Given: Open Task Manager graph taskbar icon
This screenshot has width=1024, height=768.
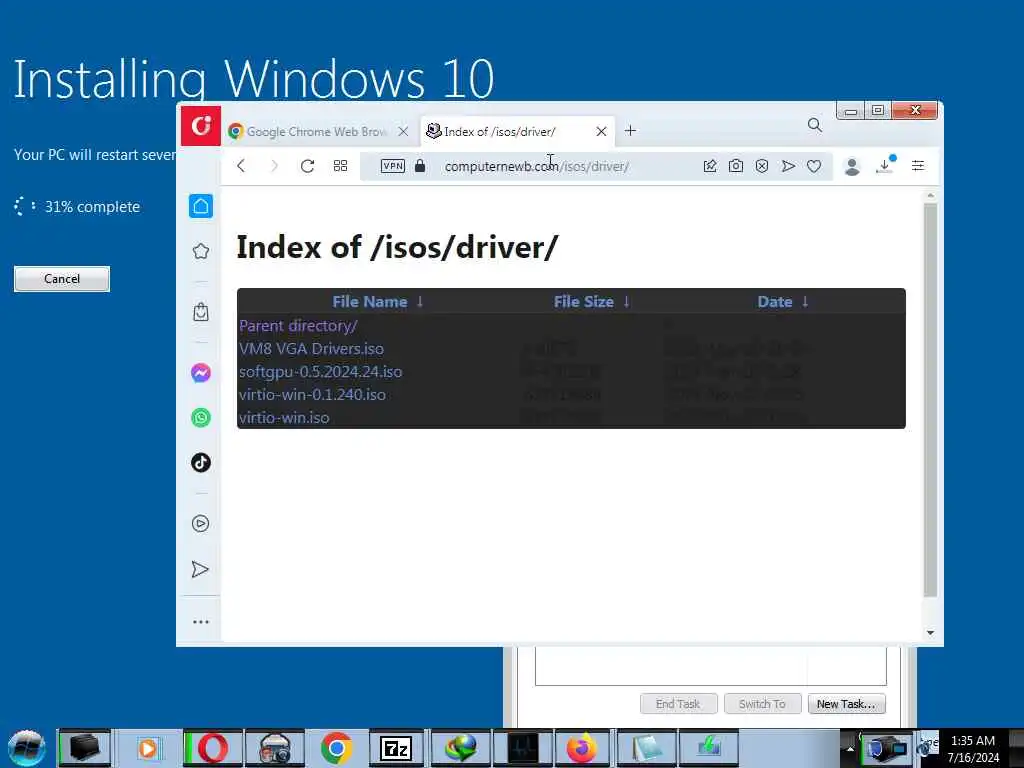Looking at the screenshot, I should 522,748.
